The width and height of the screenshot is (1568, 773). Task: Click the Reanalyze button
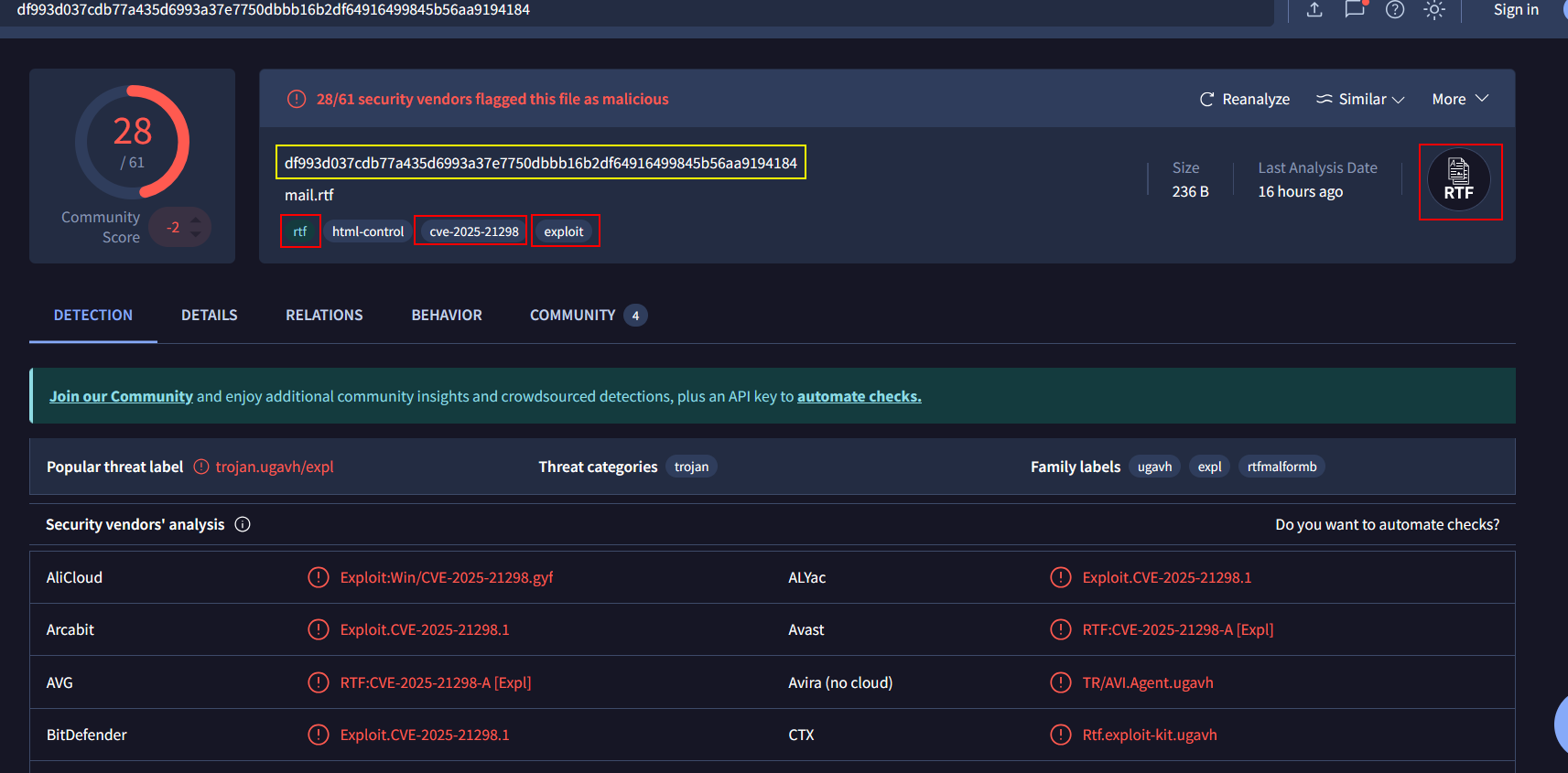[x=1245, y=99]
